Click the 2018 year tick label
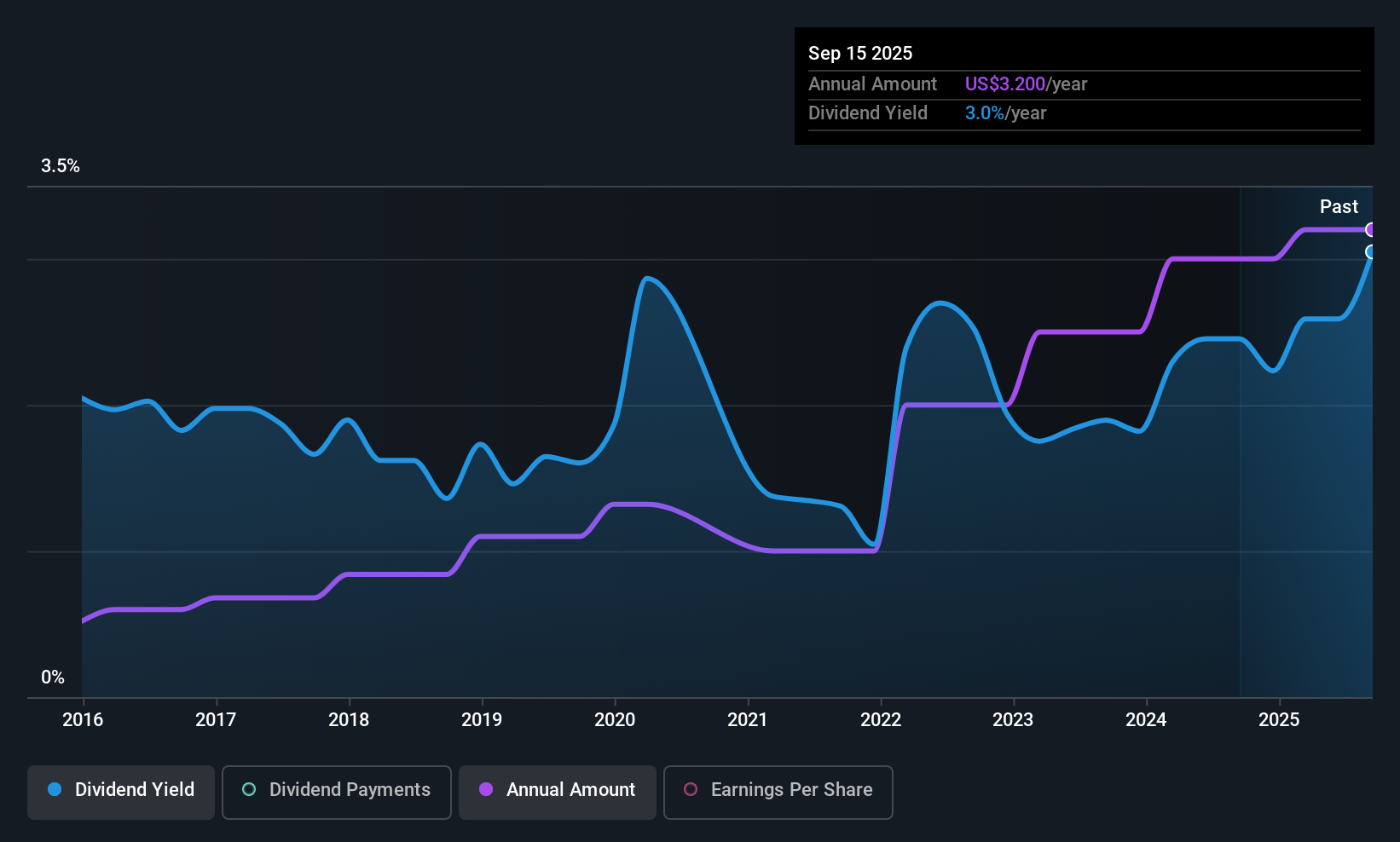Screen dimensions: 1400x842 (349, 720)
